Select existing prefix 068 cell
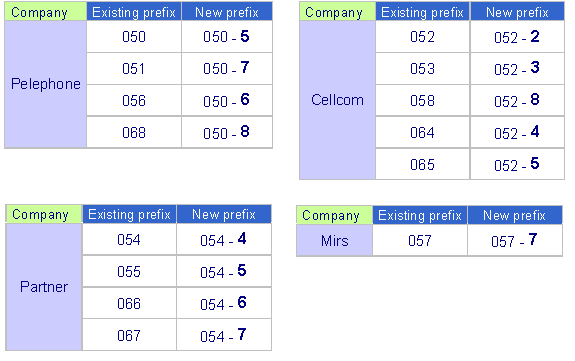Image resolution: width=575 pixels, height=361 pixels. 134,132
